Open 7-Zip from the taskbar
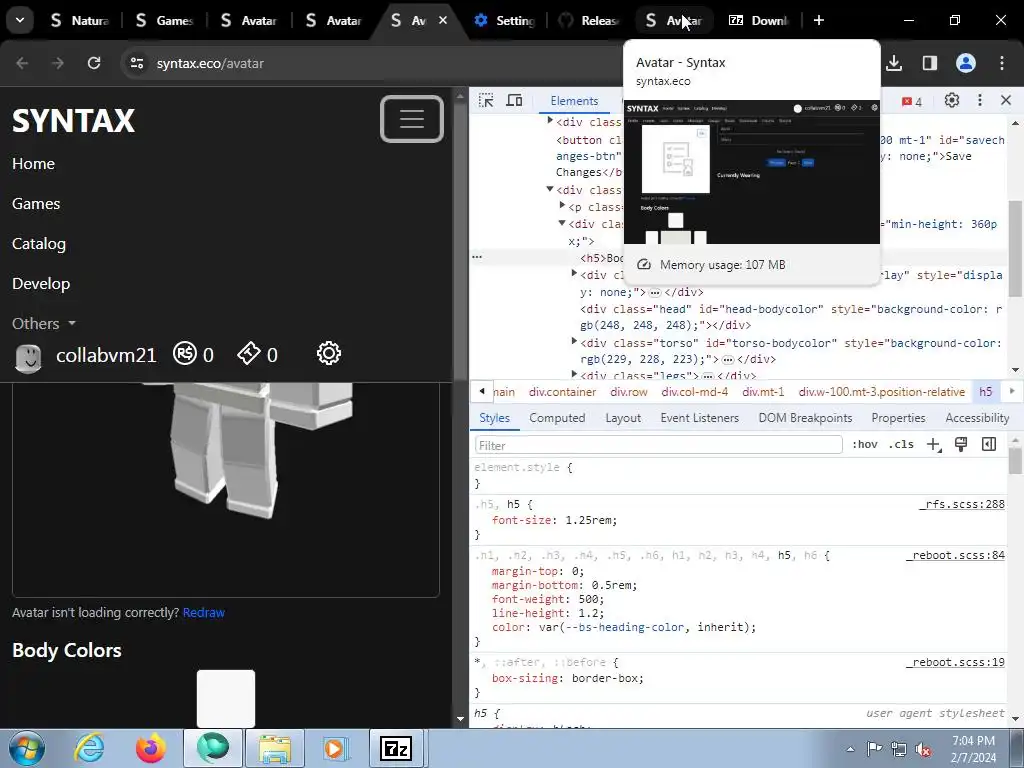Viewport: 1024px width, 768px height. 396,748
